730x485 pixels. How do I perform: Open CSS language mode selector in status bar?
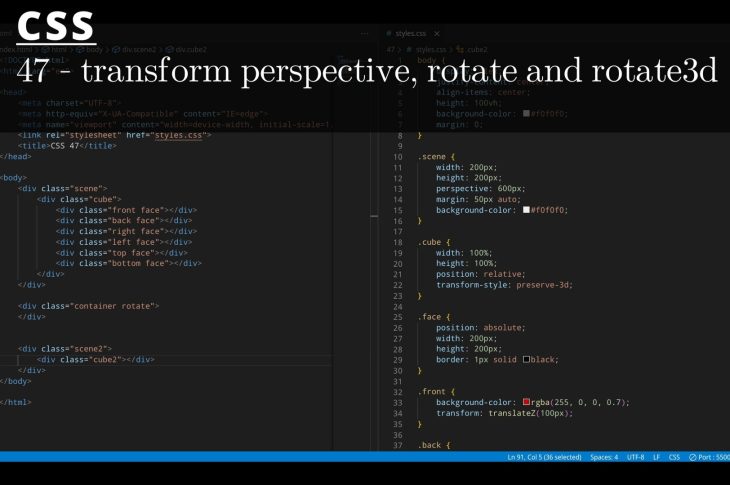pyautogui.click(x=674, y=457)
